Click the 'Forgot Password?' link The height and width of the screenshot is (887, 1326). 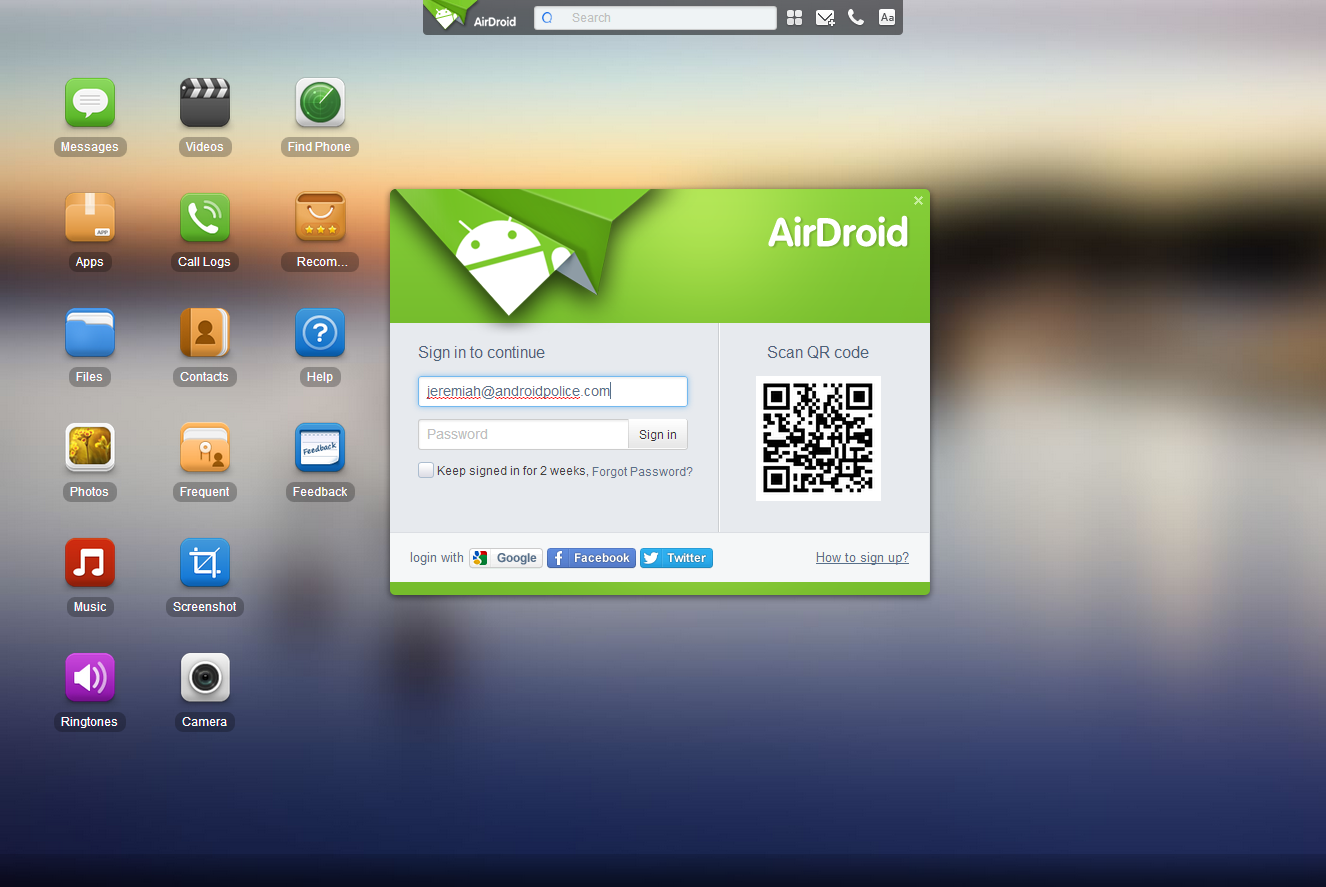[641, 471]
